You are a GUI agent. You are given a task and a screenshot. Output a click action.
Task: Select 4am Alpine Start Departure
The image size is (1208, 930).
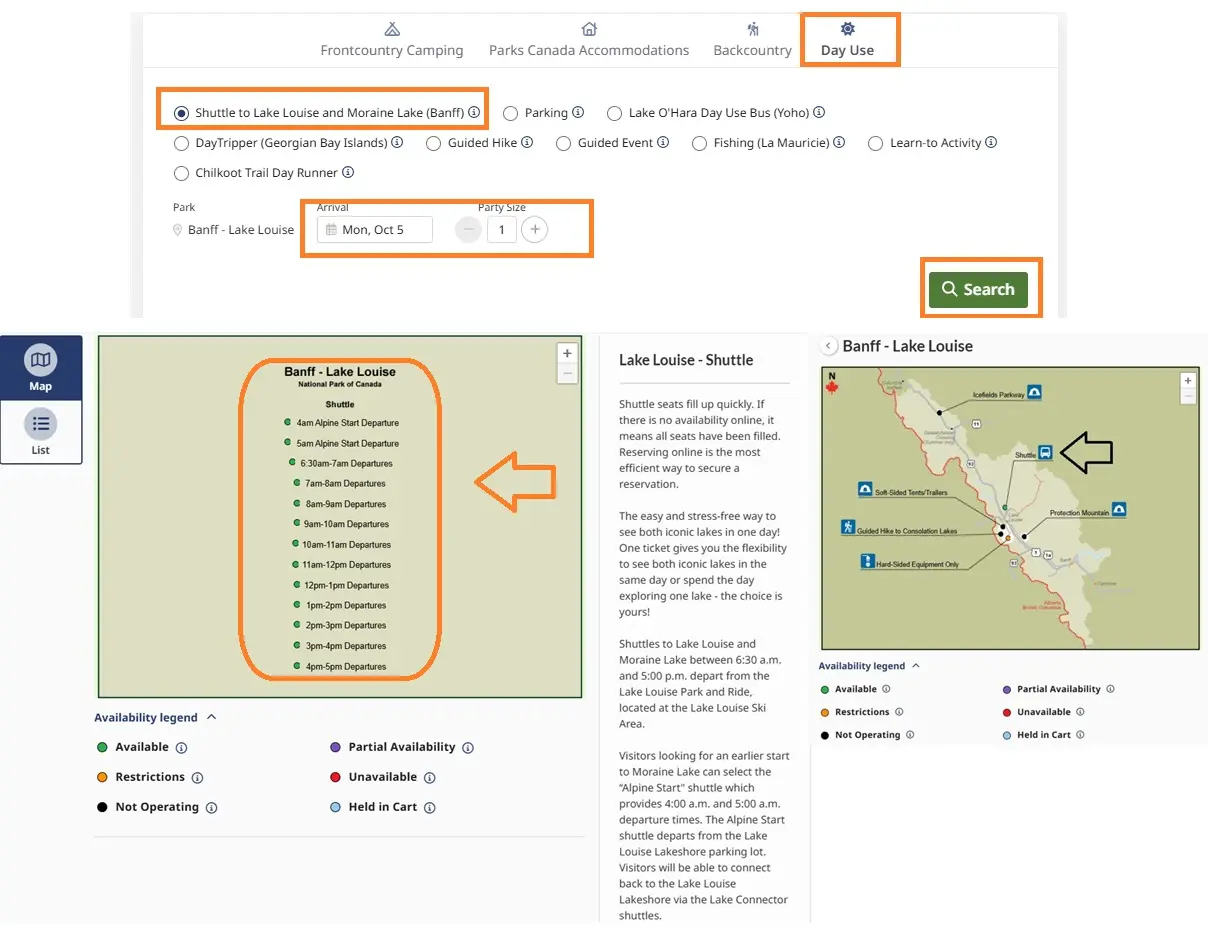point(341,423)
